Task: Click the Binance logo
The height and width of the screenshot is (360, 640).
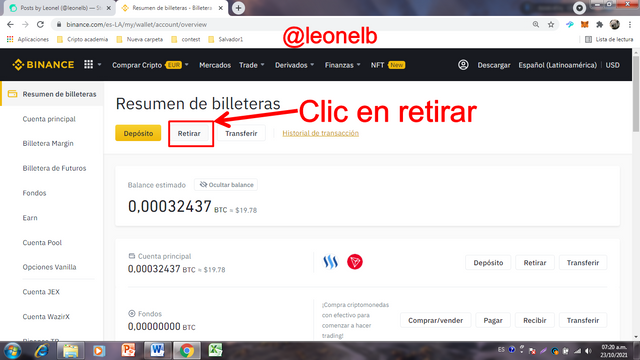Action: click(x=43, y=64)
